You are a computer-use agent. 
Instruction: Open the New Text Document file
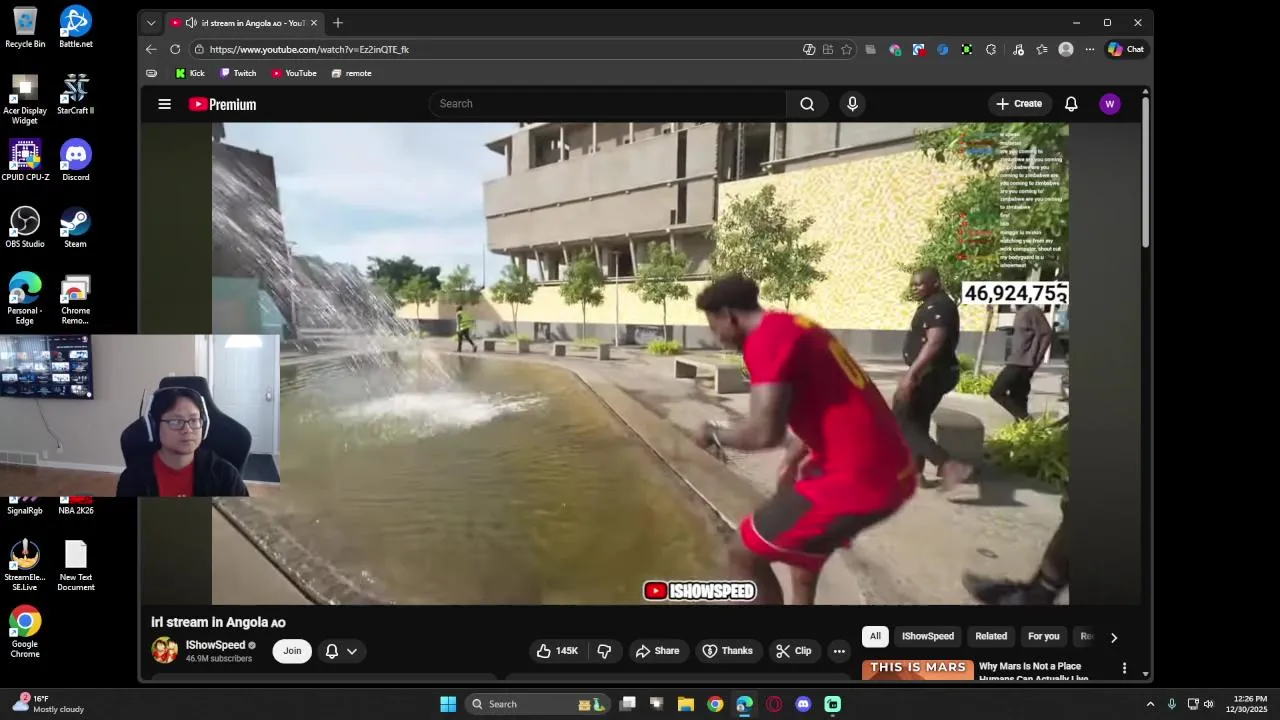(x=76, y=566)
